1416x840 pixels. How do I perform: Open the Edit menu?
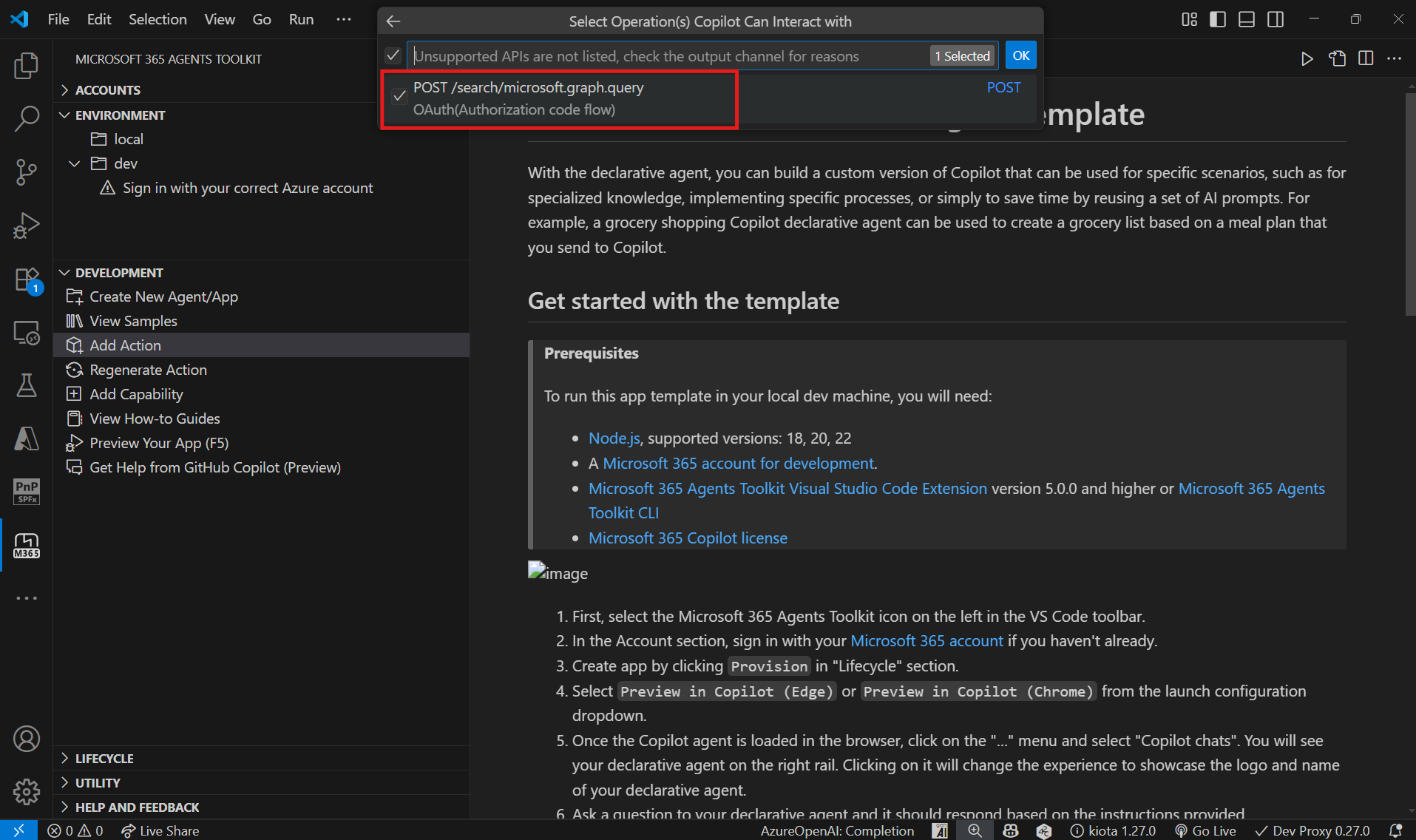click(99, 19)
